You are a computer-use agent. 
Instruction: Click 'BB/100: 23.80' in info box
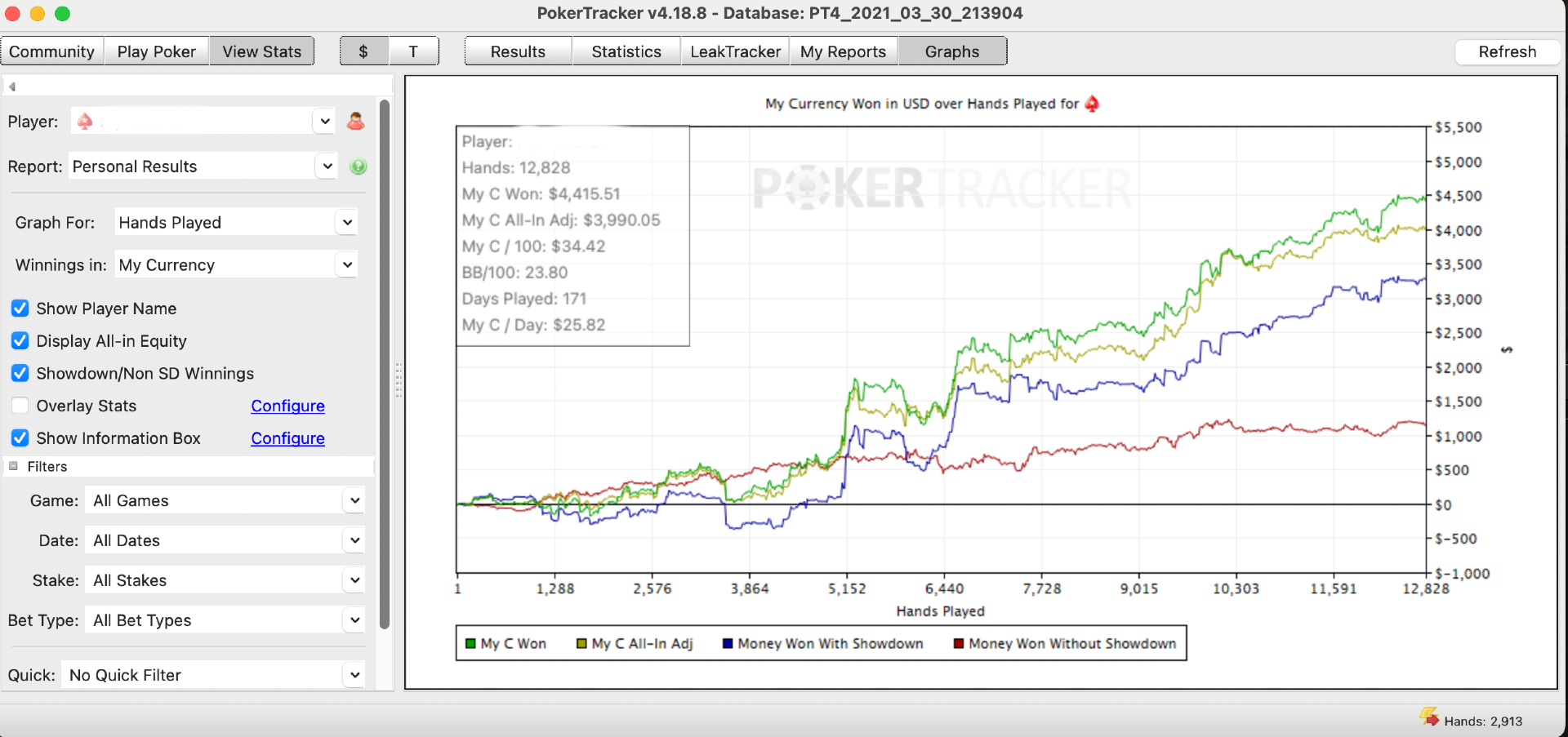514,273
